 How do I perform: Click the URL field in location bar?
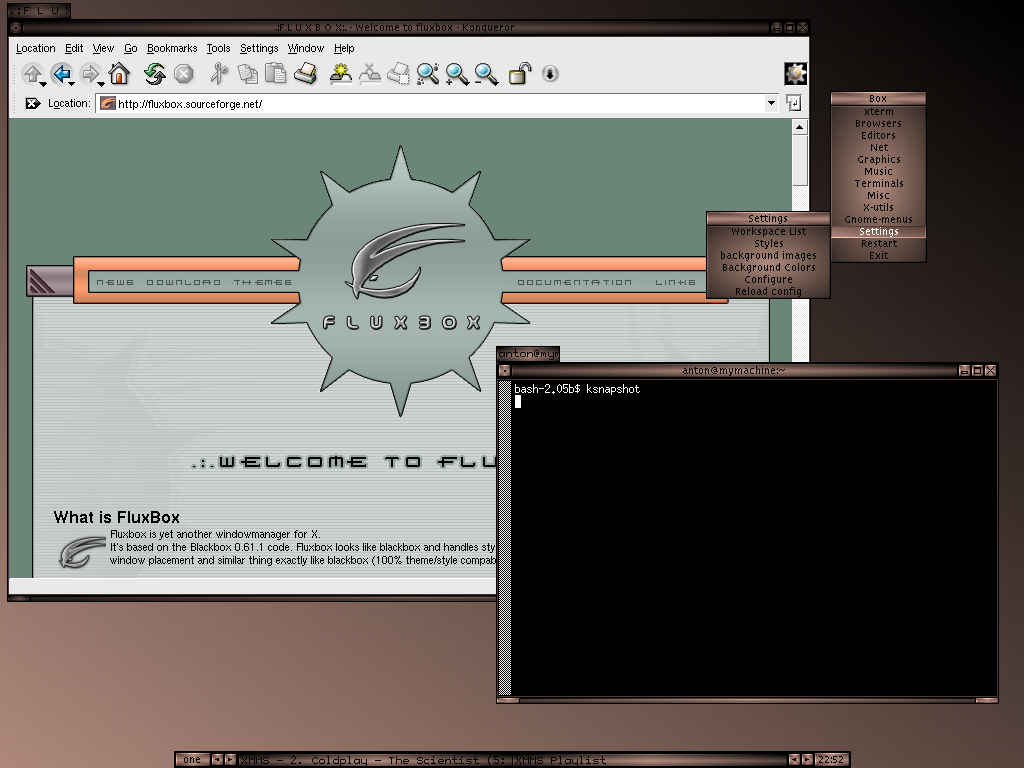point(438,104)
